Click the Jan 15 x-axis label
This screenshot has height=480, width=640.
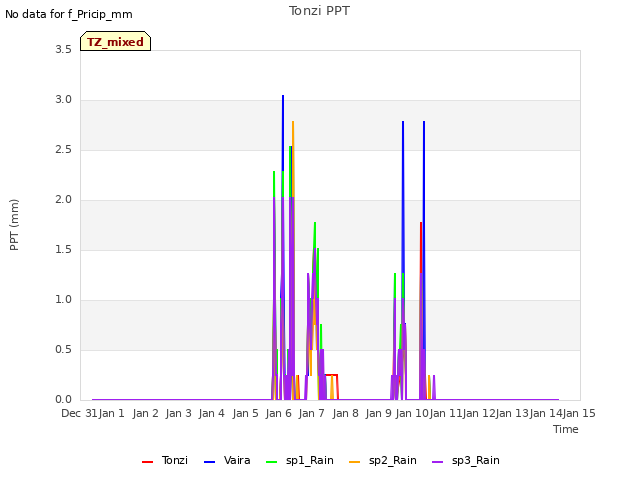(579, 413)
